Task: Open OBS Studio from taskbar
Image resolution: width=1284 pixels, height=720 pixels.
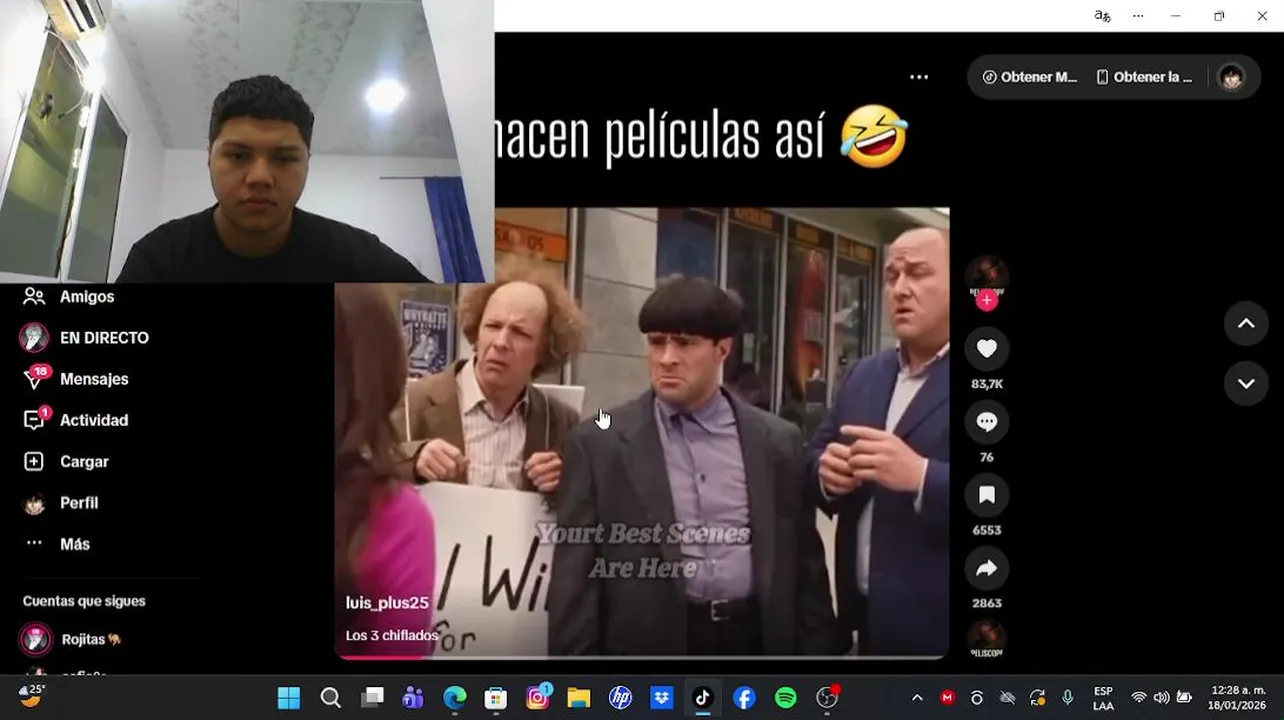Action: pyautogui.click(x=828, y=698)
